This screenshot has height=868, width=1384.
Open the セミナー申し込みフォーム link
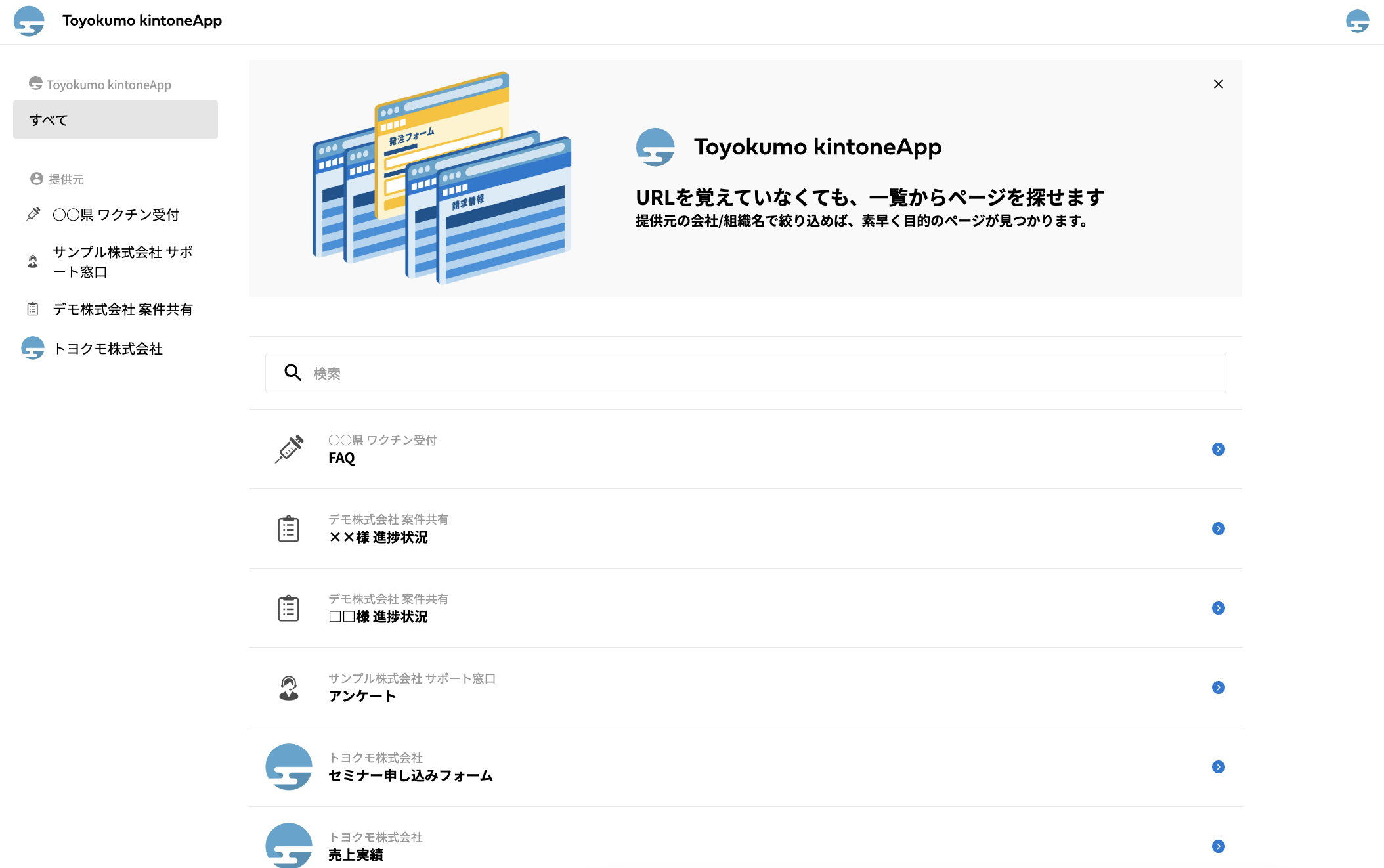pos(410,775)
